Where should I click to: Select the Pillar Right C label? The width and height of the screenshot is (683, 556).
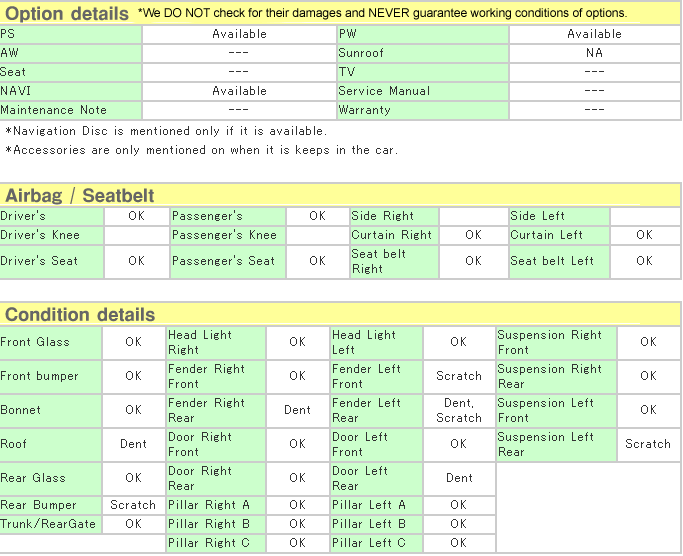(215, 543)
